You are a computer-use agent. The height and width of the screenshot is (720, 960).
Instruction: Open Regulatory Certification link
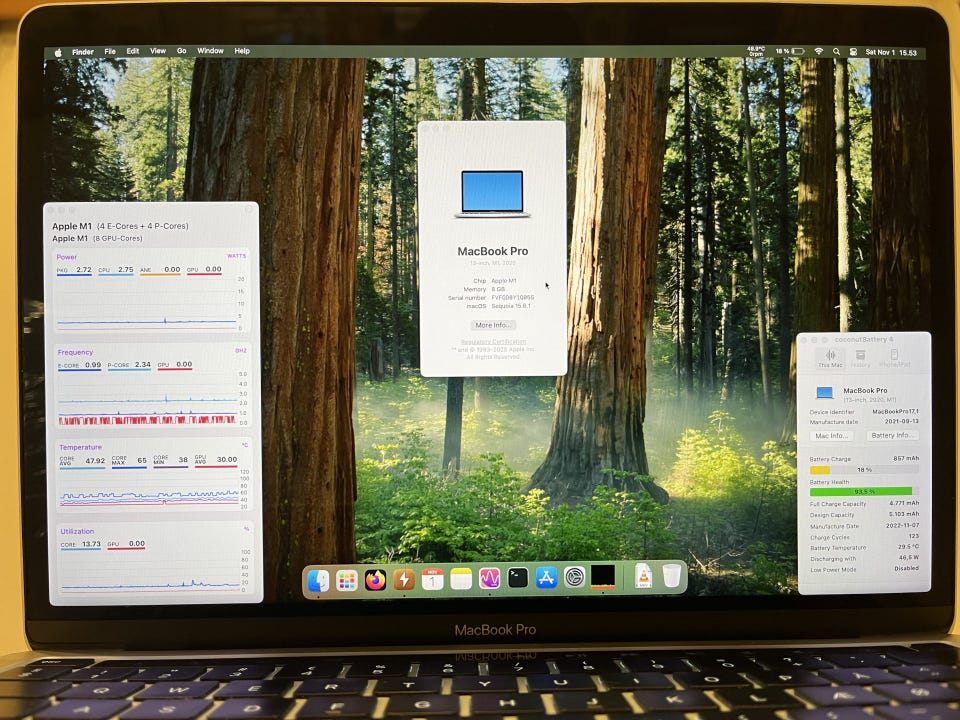click(493, 342)
